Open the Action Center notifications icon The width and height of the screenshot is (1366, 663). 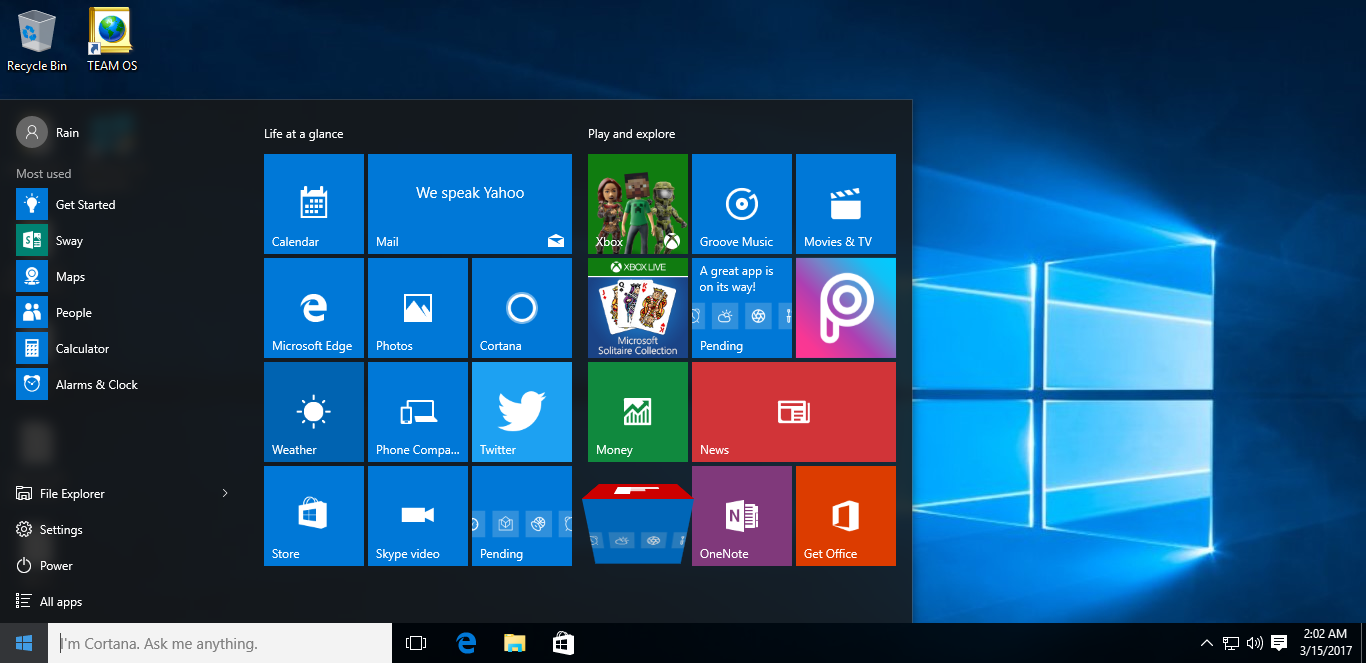click(x=1279, y=643)
